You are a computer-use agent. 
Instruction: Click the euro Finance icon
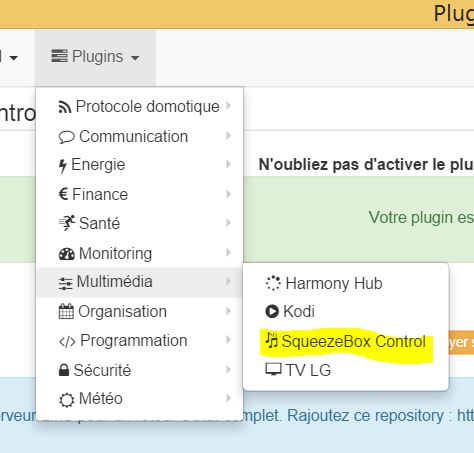pyautogui.click(x=63, y=194)
